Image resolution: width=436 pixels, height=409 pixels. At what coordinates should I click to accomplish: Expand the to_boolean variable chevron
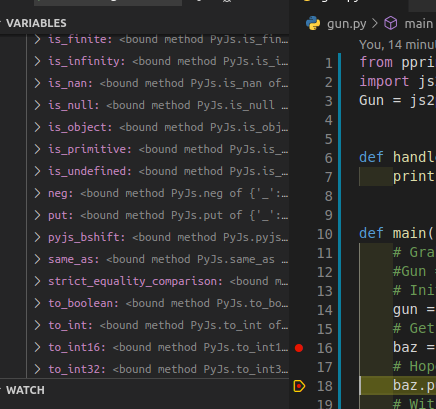click(37, 303)
